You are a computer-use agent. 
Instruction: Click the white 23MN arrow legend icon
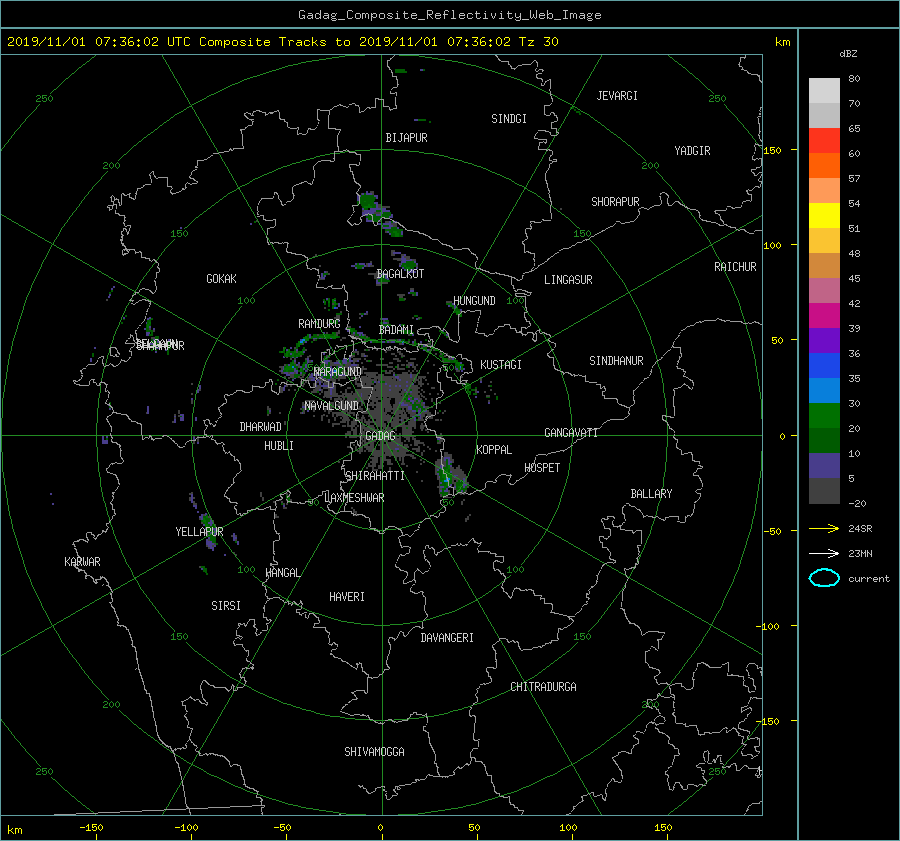tap(824, 553)
